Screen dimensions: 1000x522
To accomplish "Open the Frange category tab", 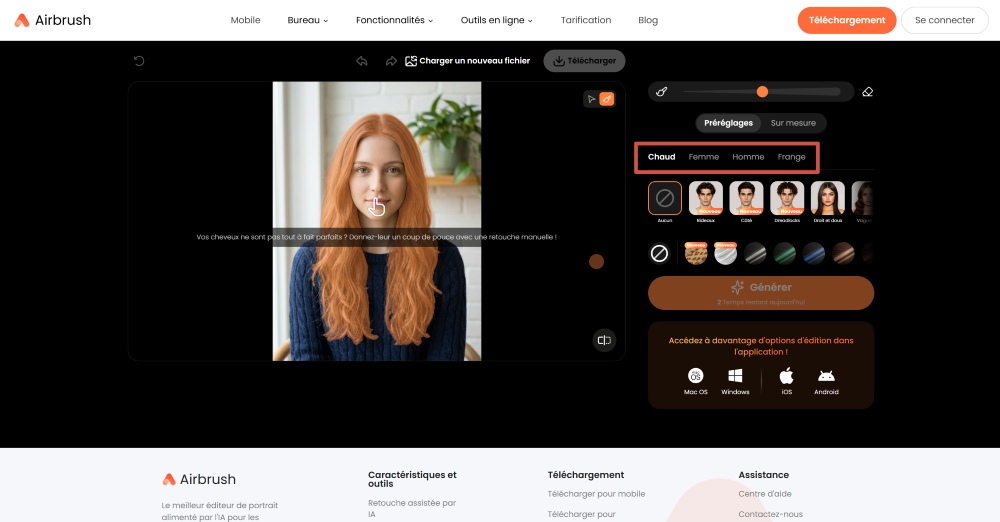I will pyautogui.click(x=791, y=157).
